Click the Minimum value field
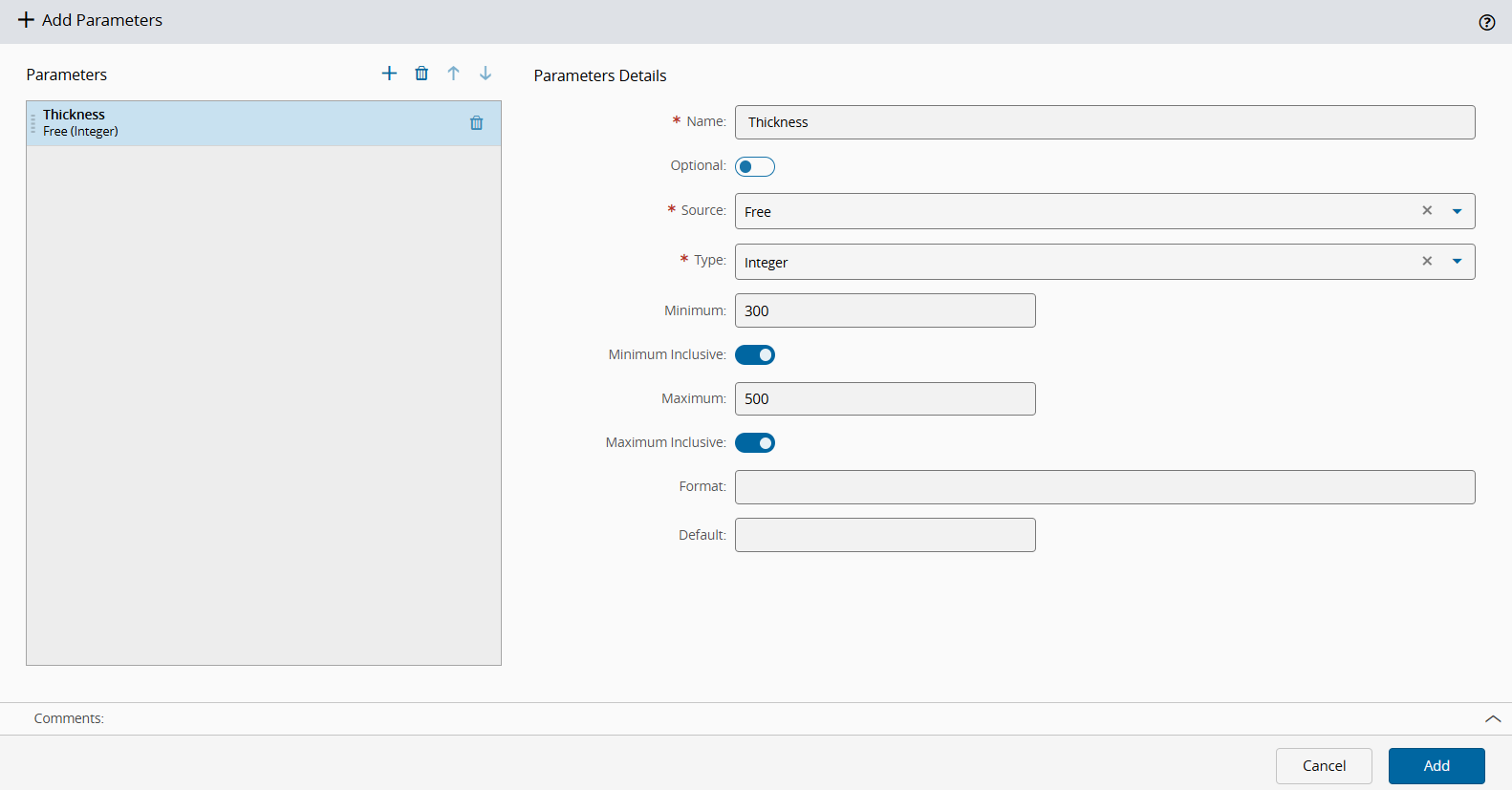 885,310
